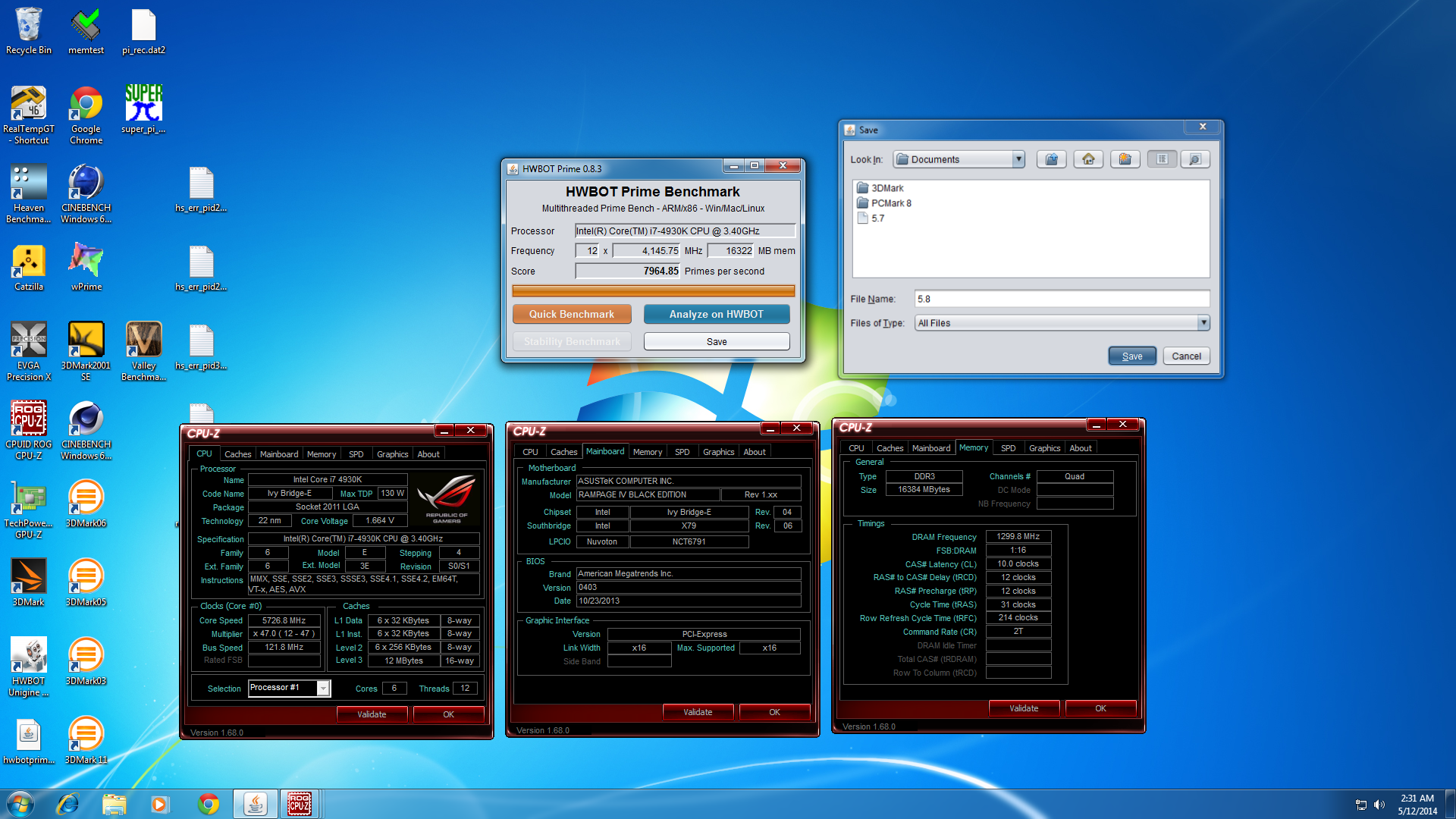1456x819 pixels.
Task: Click OK in the Memory CPU-Z window
Action: (1100, 708)
